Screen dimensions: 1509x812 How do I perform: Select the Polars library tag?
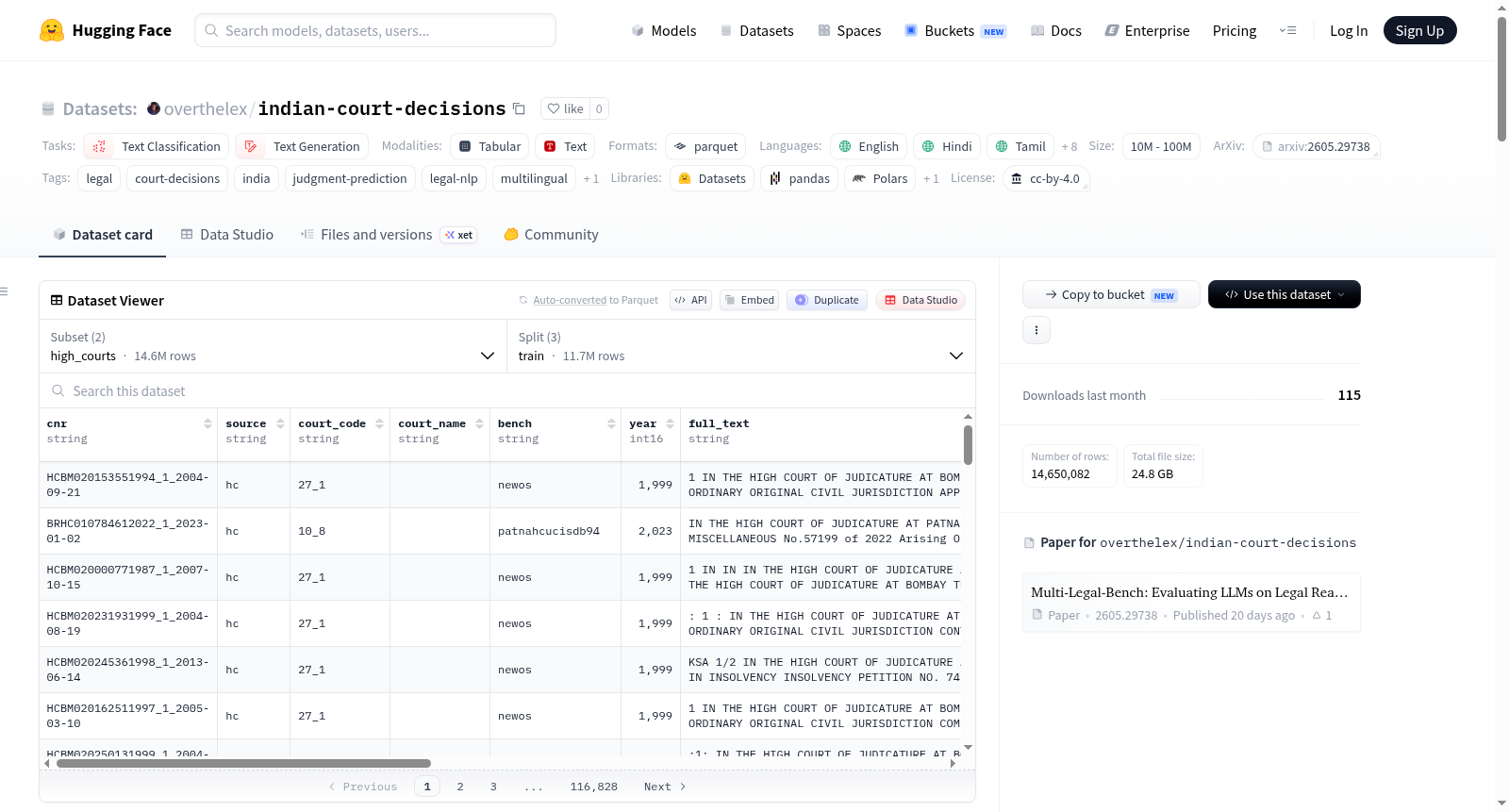880,178
